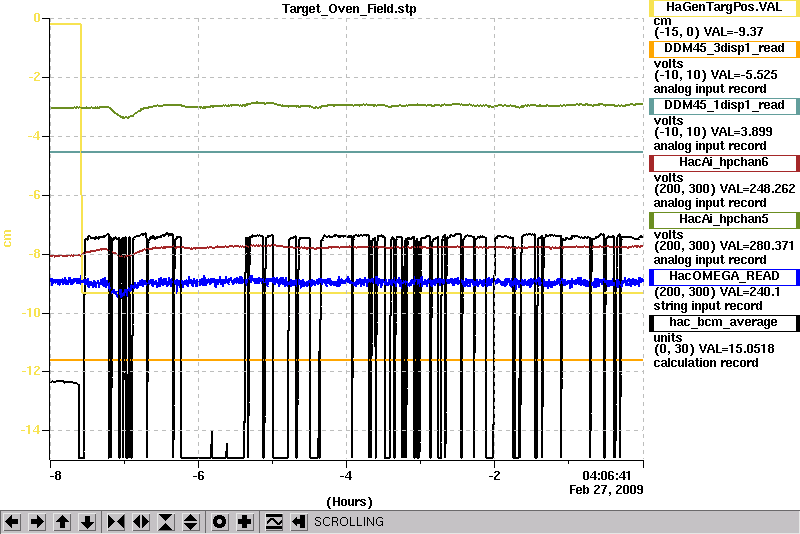Click the VAL=248.262 range readout
The width and height of the screenshot is (800, 534).
[x=724, y=189]
